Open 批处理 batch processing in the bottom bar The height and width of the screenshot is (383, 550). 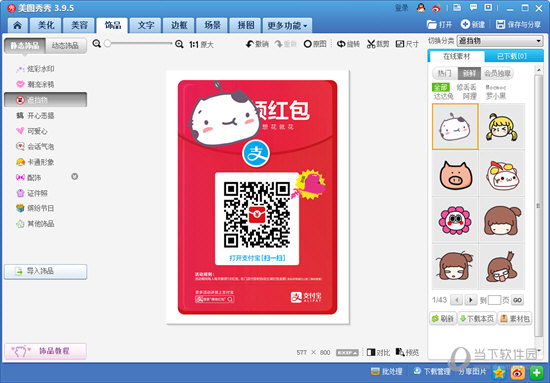coord(387,371)
